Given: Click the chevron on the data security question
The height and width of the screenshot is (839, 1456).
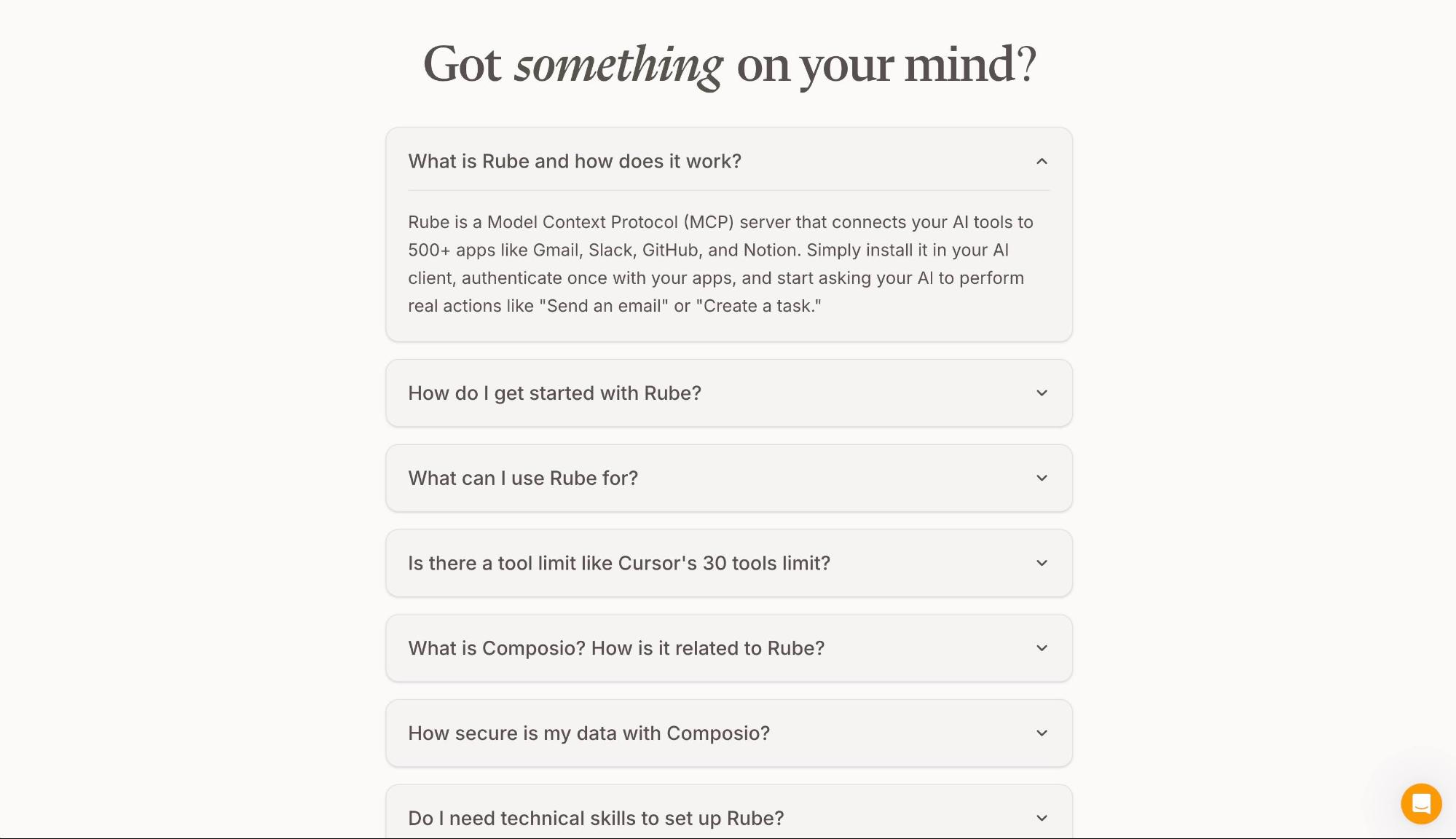Looking at the screenshot, I should (x=1042, y=733).
